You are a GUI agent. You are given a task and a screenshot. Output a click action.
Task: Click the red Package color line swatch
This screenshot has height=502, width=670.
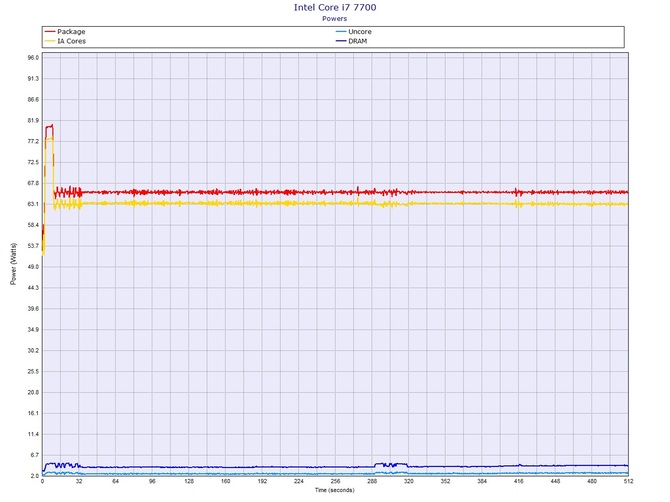[x=50, y=32]
